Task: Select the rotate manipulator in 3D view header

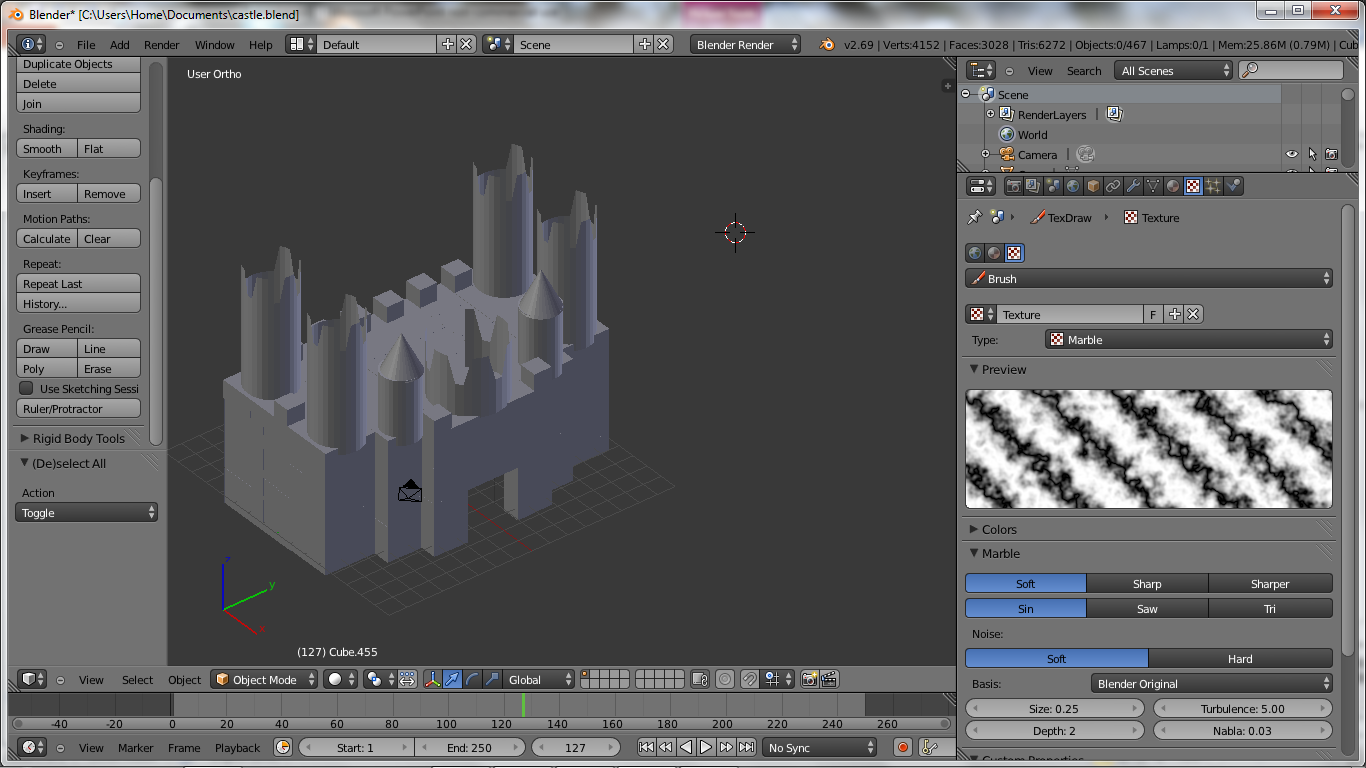Action: 472,679
